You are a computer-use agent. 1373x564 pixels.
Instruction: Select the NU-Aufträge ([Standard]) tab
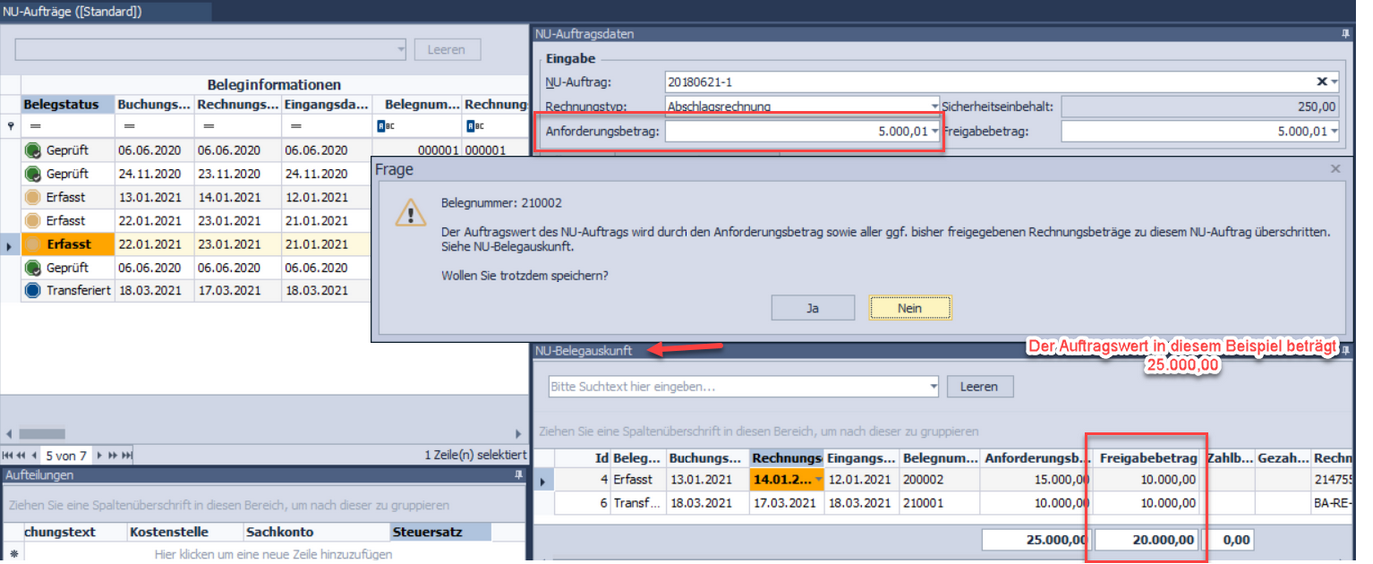(x=73, y=11)
